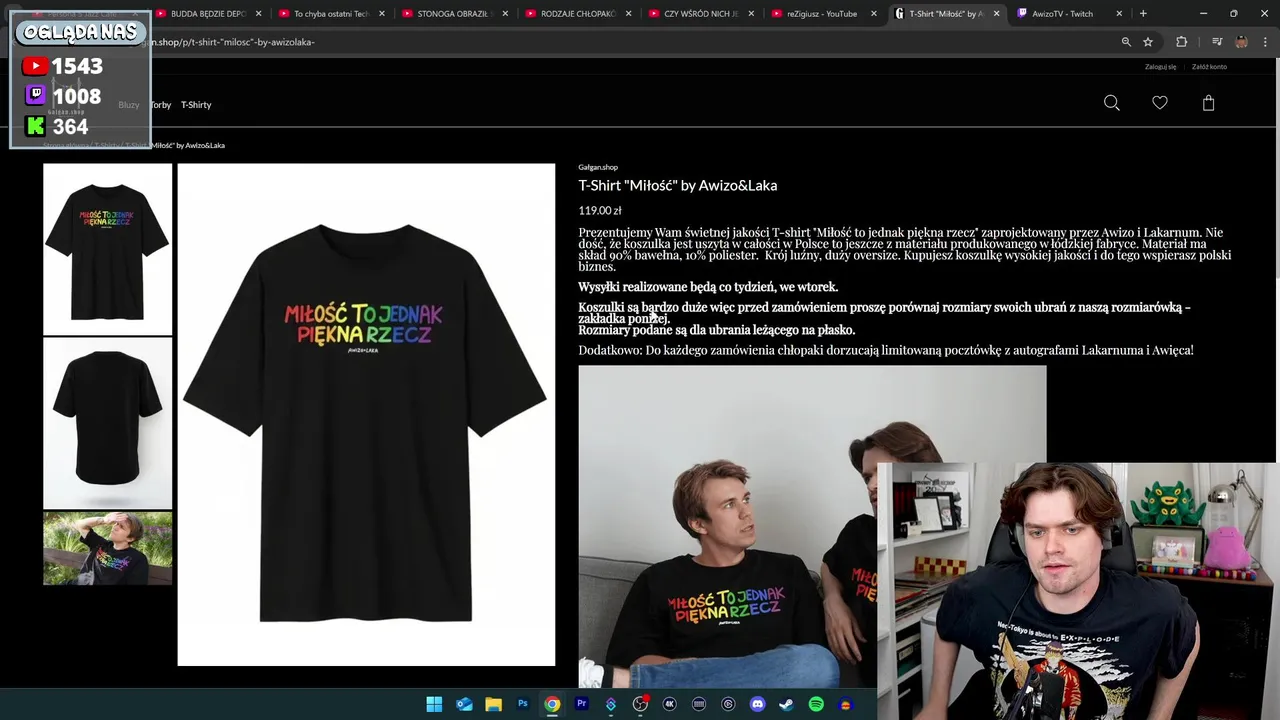Open Discord from the taskbar
The width and height of the screenshot is (1280, 720).
757,704
